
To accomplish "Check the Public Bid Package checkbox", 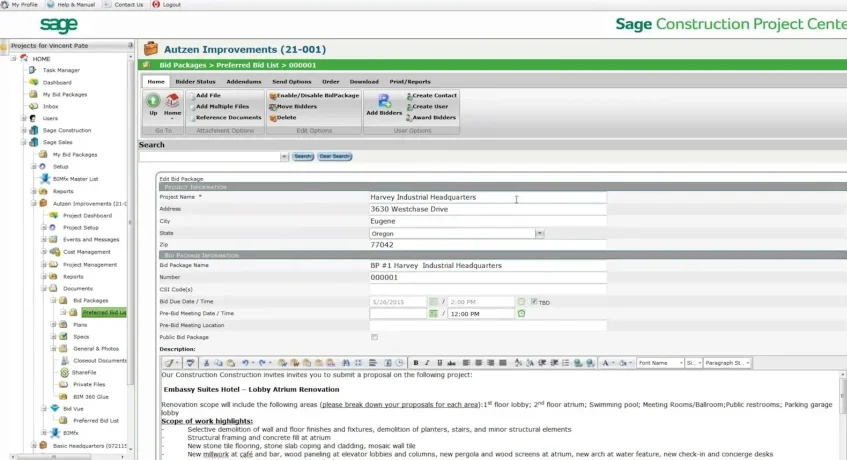I will (x=374, y=337).
